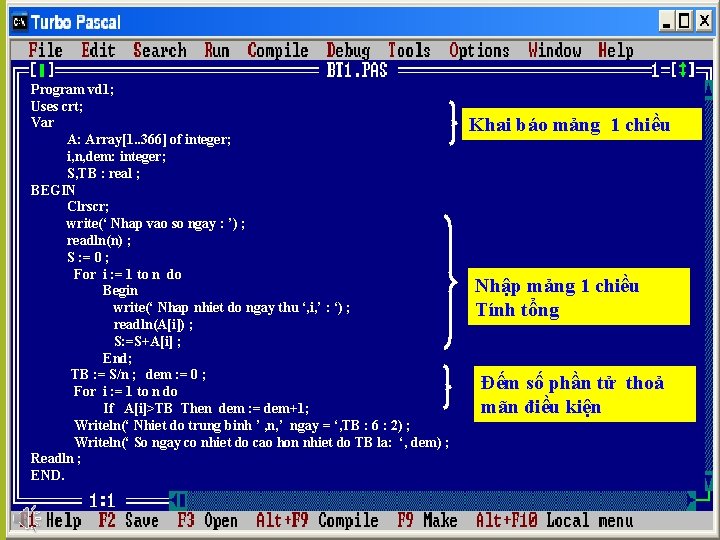Image resolution: width=720 pixels, height=540 pixels.
Task: Click the BT1.PAS window title
Action: [x=357, y=70]
